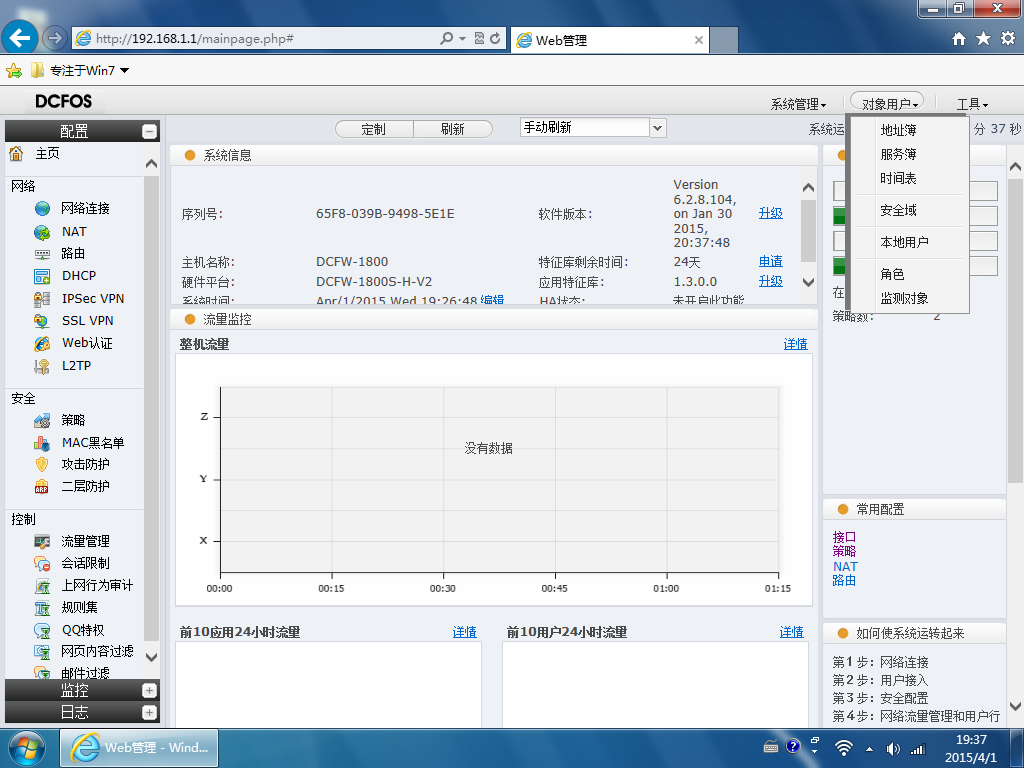Click the right page scrollbar down arrow
This screenshot has height=768, width=1024.
[x=1015, y=706]
